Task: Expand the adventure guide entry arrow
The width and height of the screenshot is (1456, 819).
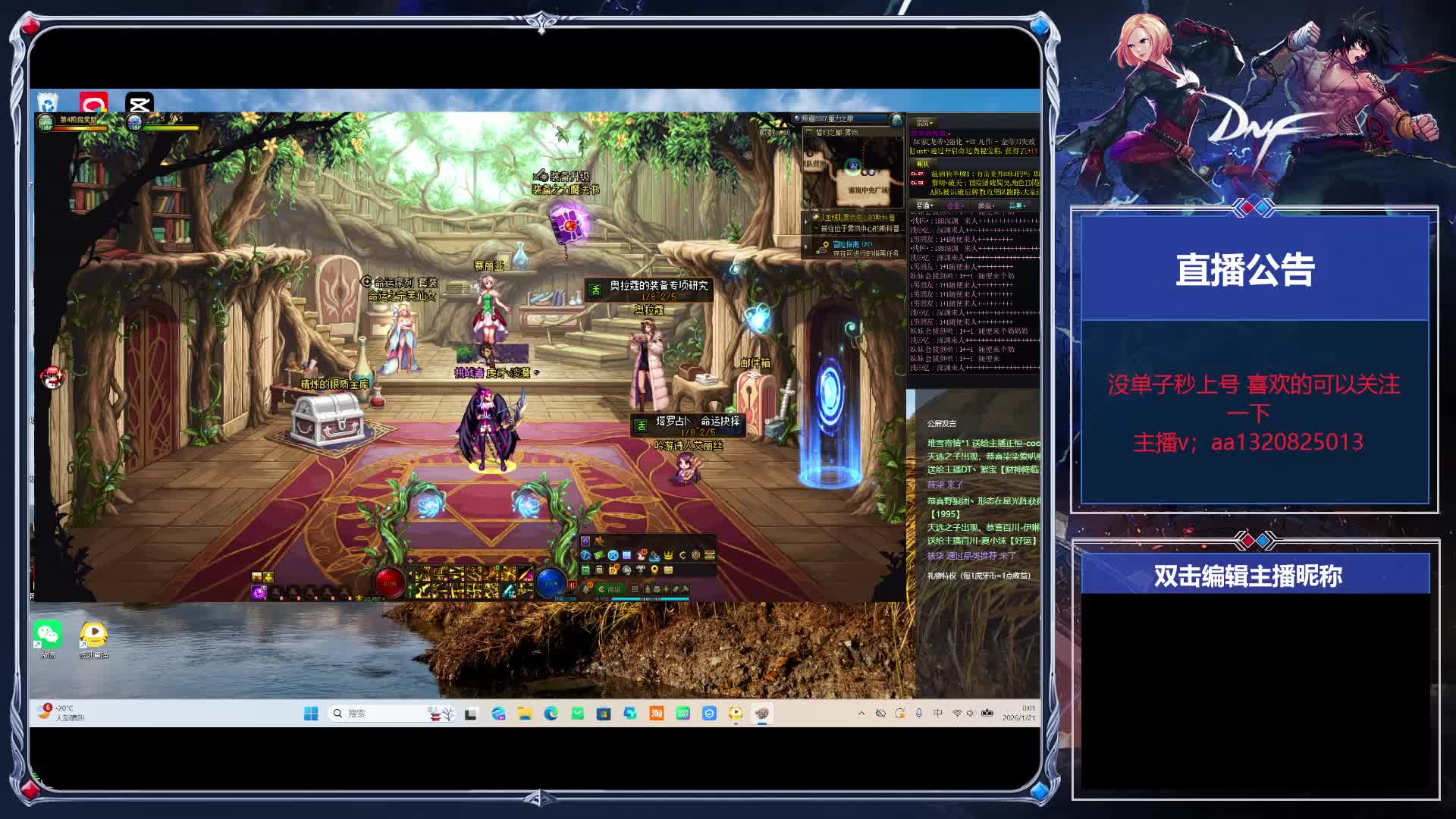Action: [x=806, y=247]
